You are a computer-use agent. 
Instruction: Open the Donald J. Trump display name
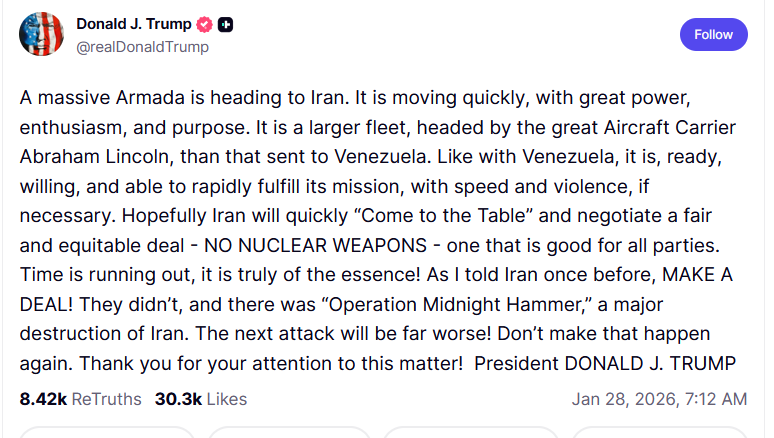[x=134, y=25]
